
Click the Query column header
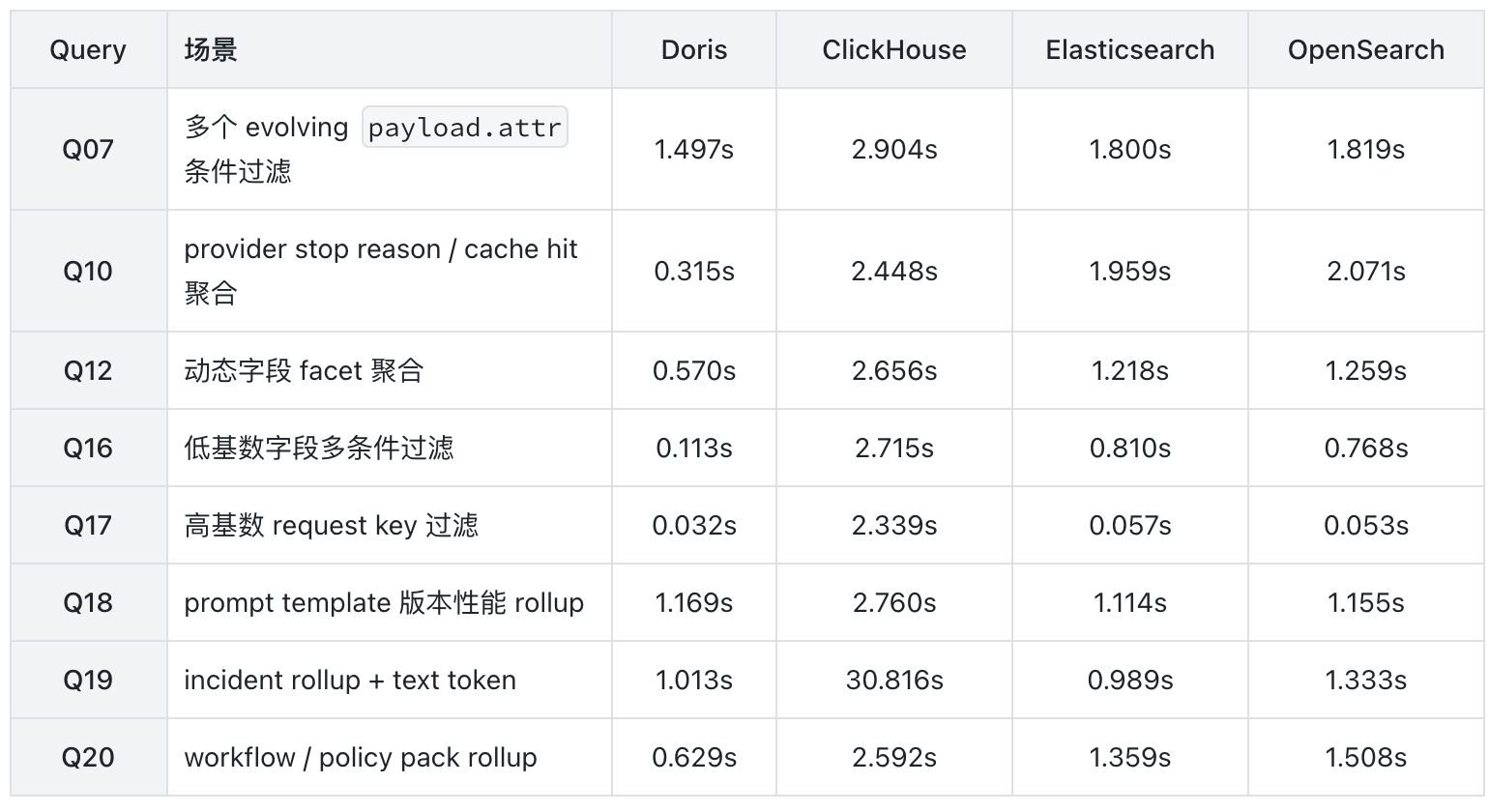(x=88, y=50)
